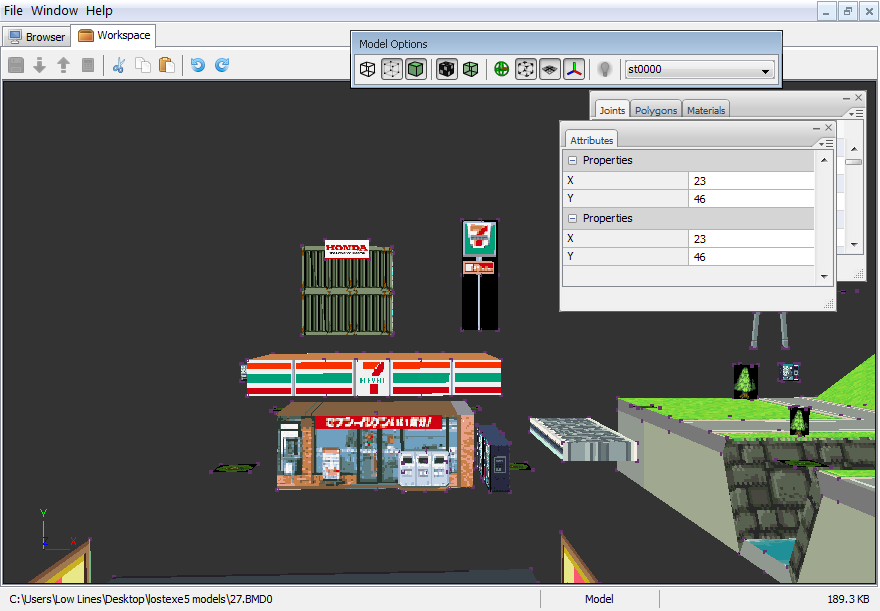The width and height of the screenshot is (880, 611).
Task: Edit X value in second Properties group
Action: pyautogui.click(x=751, y=239)
